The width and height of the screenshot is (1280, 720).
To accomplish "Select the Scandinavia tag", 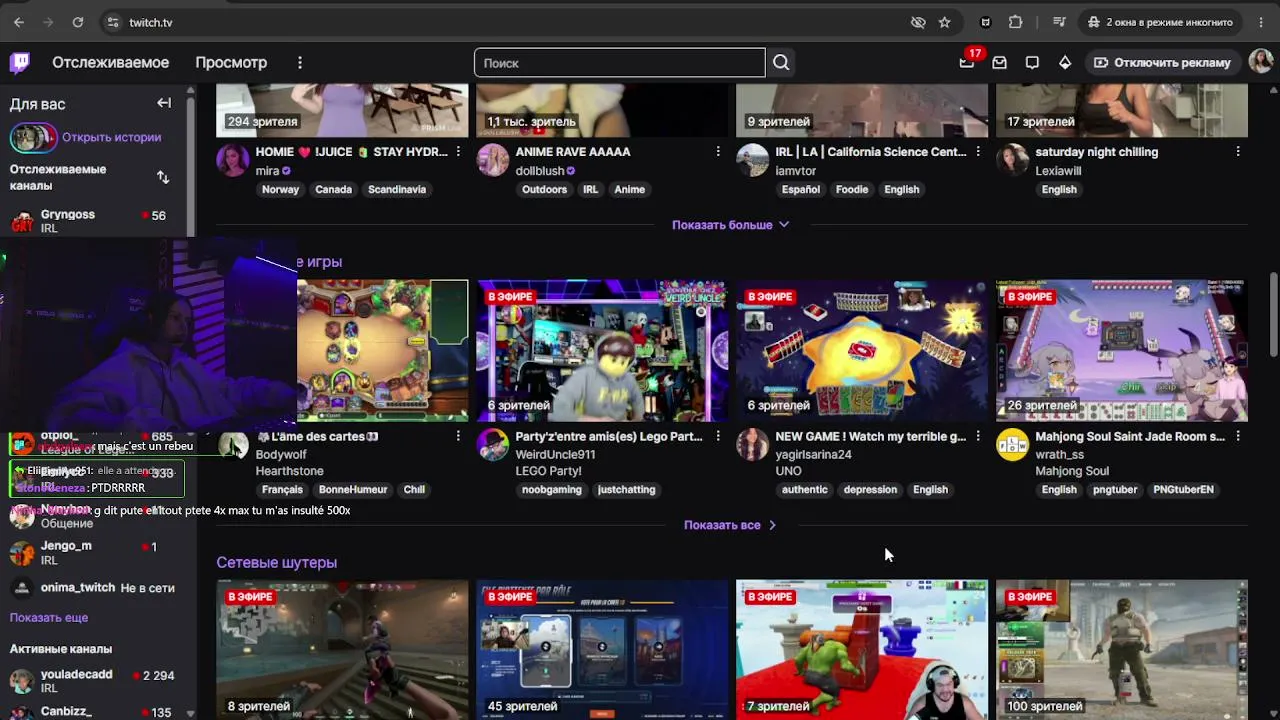I will tap(397, 190).
